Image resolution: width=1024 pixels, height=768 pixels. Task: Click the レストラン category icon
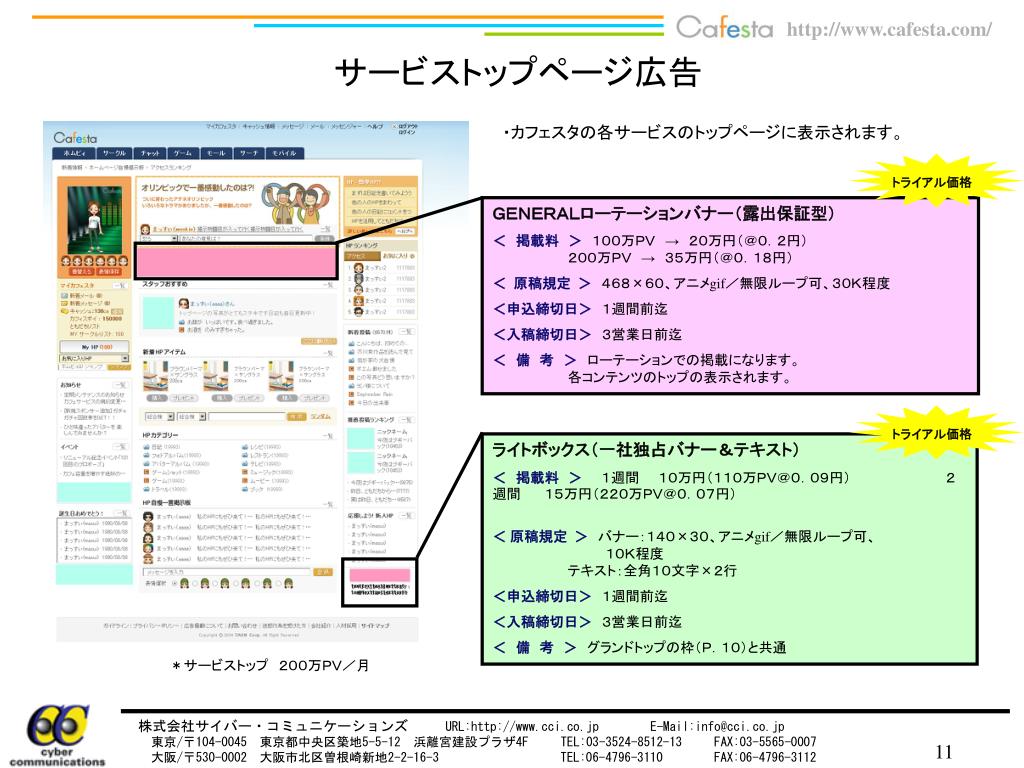[245, 455]
